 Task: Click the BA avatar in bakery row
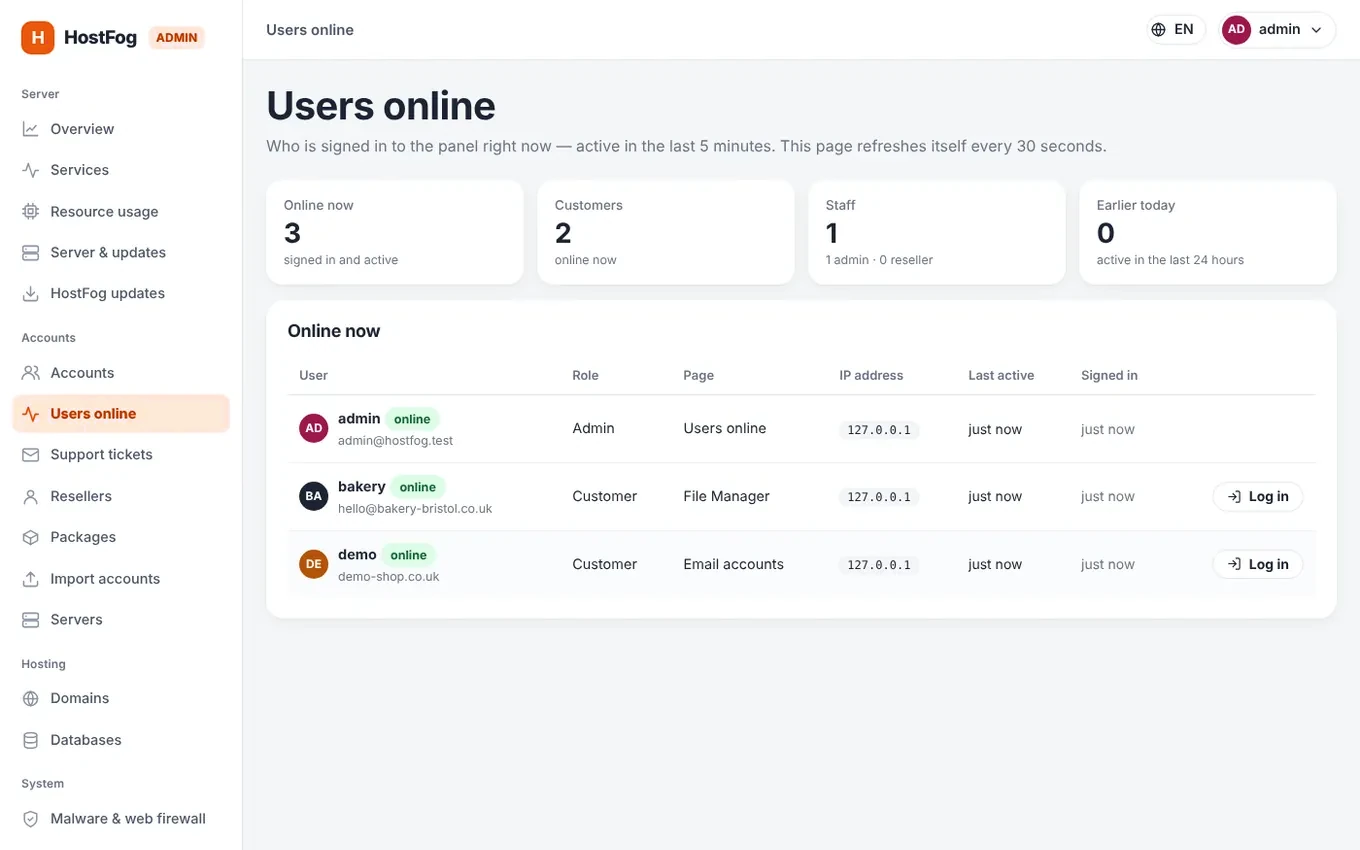coord(314,497)
